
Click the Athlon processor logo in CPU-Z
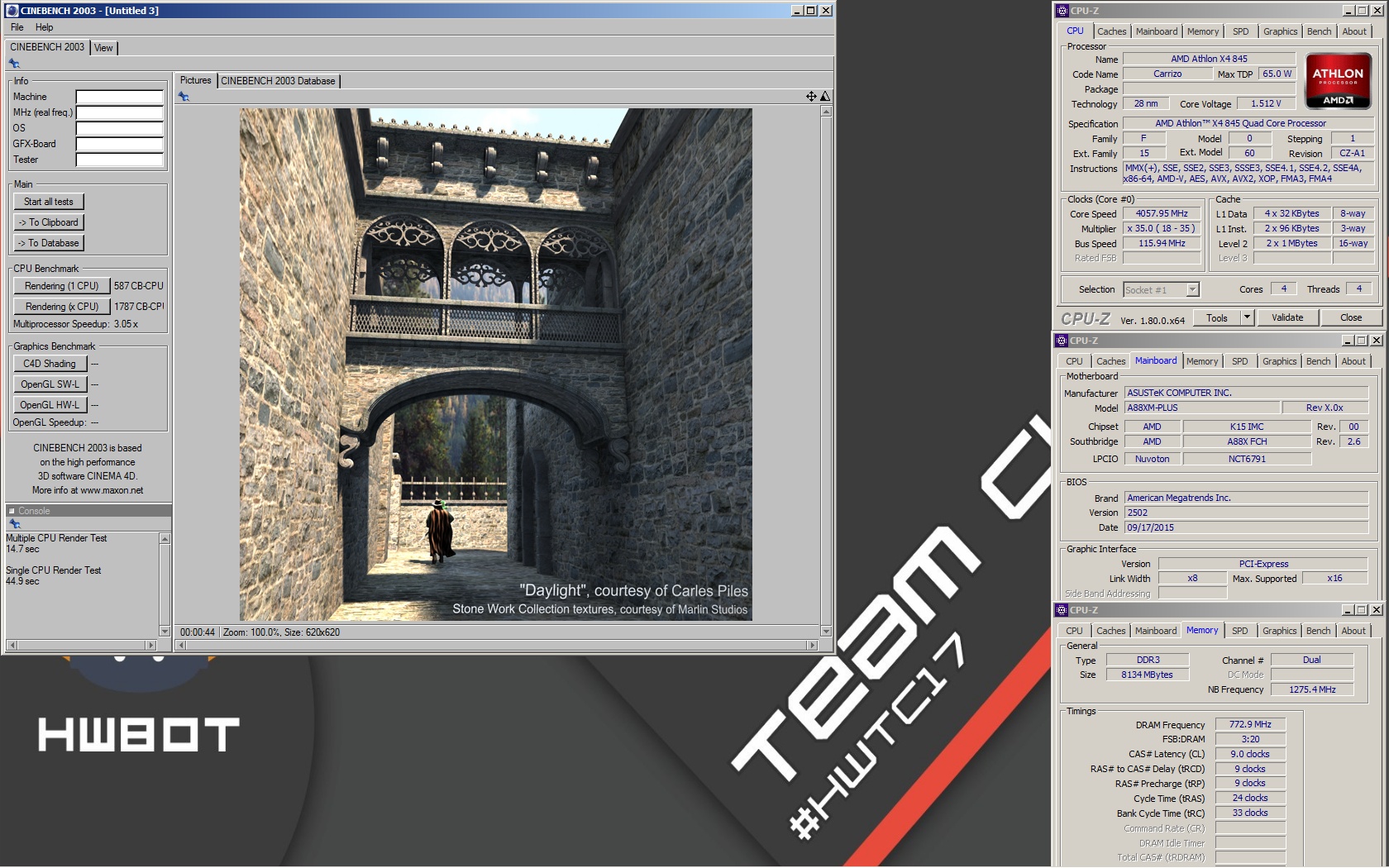coord(1338,80)
